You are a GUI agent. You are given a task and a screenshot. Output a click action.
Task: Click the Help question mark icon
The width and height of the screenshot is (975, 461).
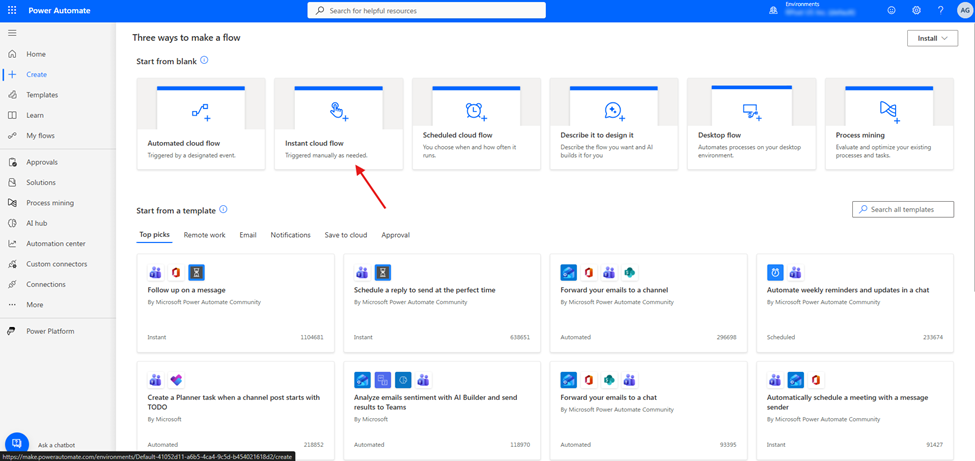point(940,10)
